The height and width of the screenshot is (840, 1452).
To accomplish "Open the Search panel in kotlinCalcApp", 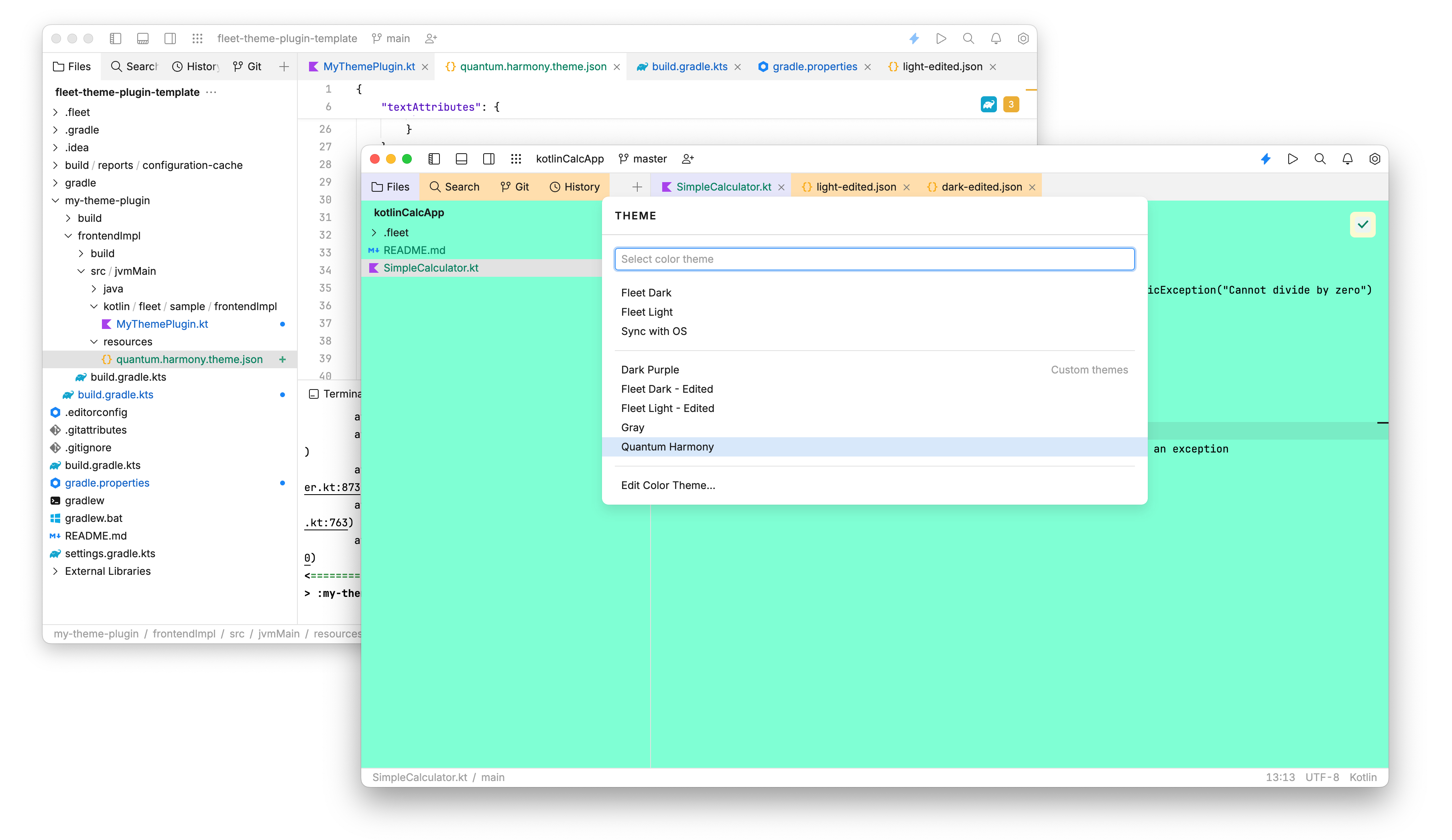I will pos(455,187).
